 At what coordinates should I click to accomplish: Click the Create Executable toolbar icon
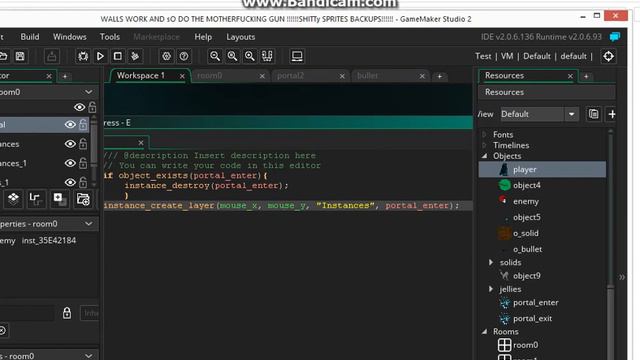point(52,56)
